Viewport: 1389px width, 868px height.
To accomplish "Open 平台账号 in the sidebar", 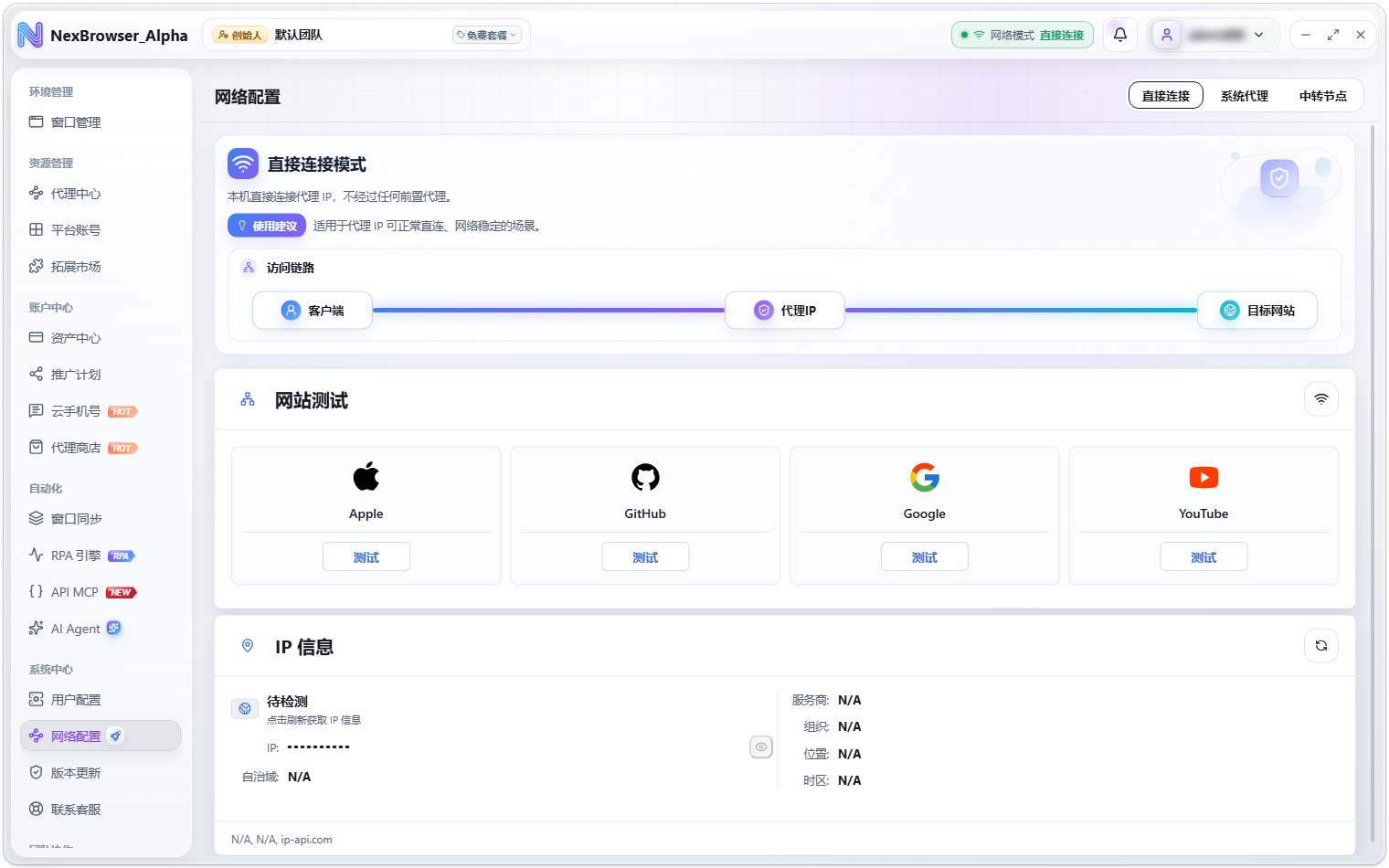I will click(x=101, y=229).
